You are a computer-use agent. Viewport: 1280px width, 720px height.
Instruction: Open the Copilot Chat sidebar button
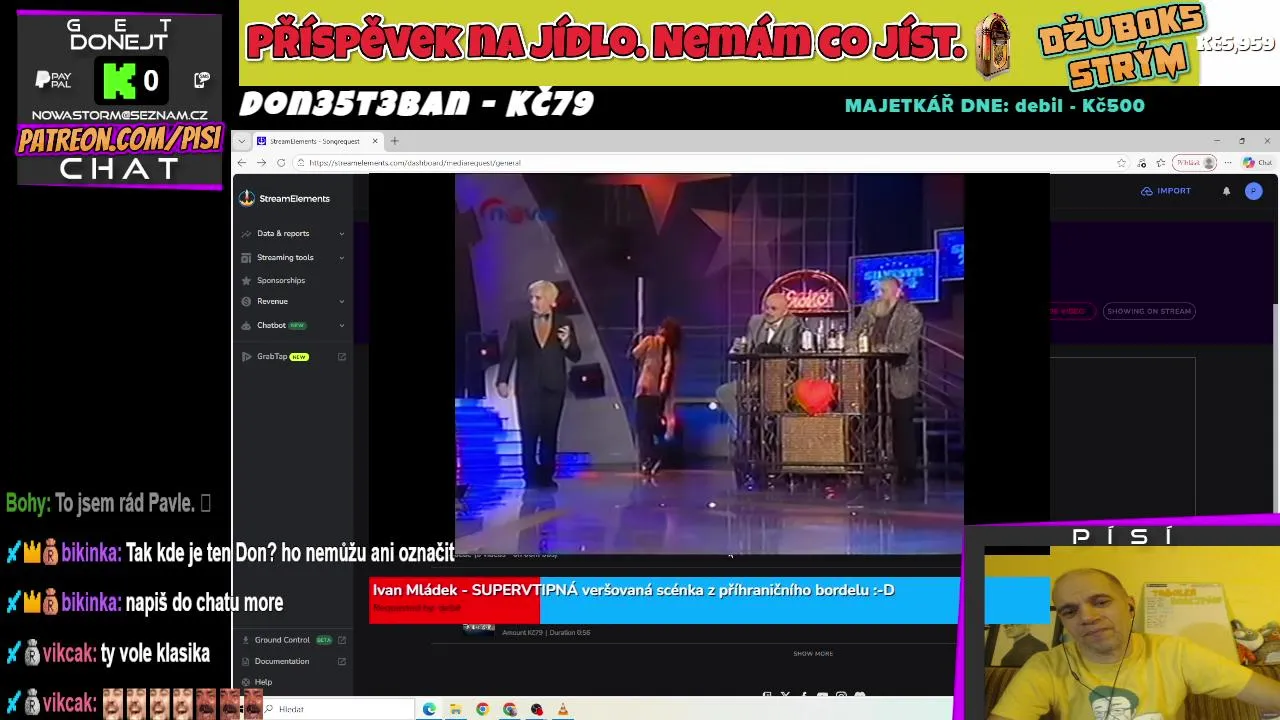coord(1257,163)
